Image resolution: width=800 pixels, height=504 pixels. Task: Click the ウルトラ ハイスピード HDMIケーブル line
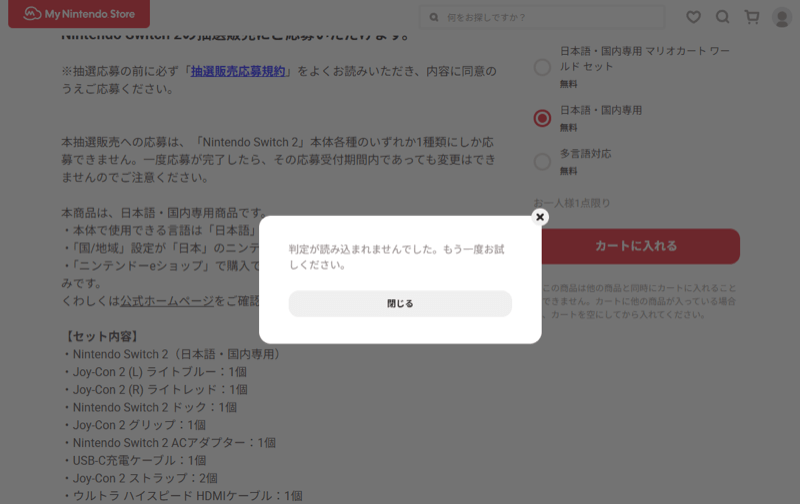coord(183,496)
